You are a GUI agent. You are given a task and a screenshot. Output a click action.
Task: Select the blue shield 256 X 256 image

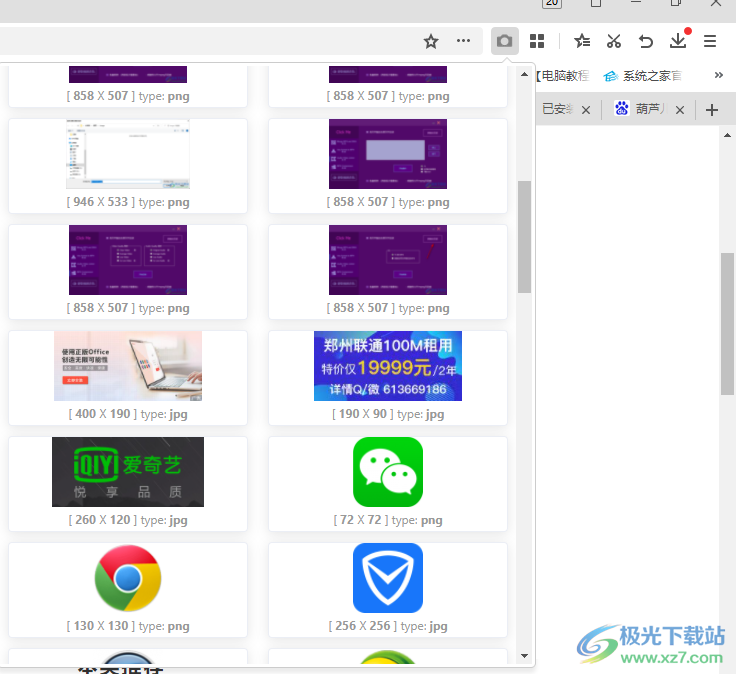[388, 578]
